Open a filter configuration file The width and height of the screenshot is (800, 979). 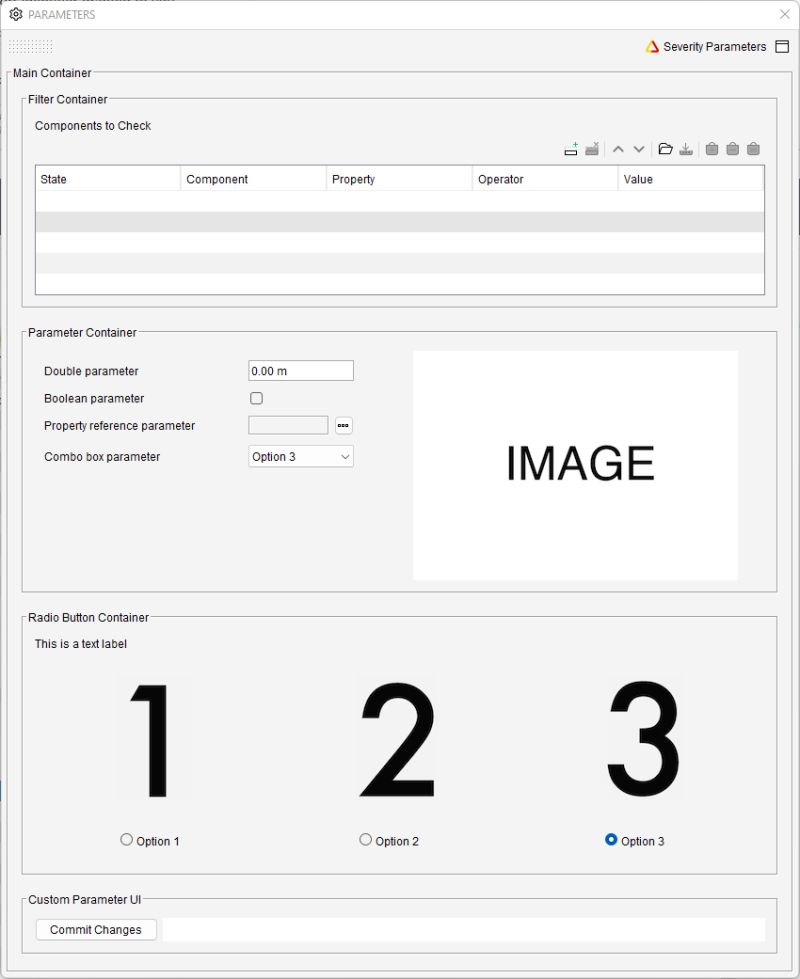(666, 148)
